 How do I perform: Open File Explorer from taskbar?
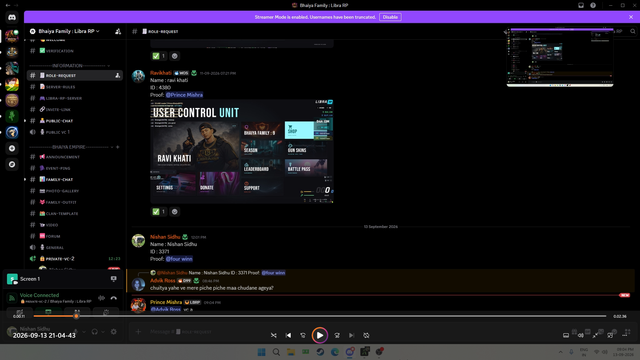(x=291, y=352)
